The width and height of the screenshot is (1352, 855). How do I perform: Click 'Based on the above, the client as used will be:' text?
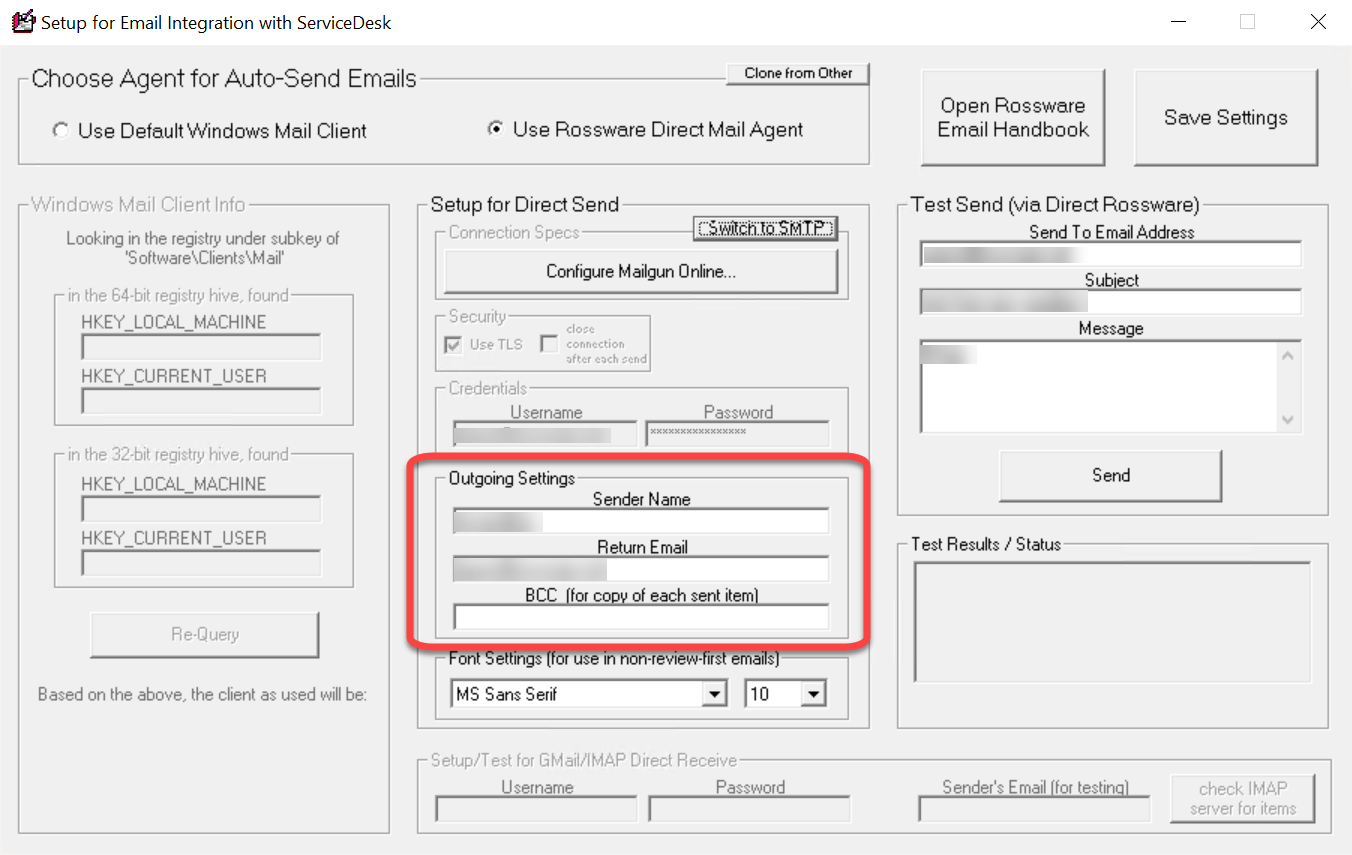(203, 694)
